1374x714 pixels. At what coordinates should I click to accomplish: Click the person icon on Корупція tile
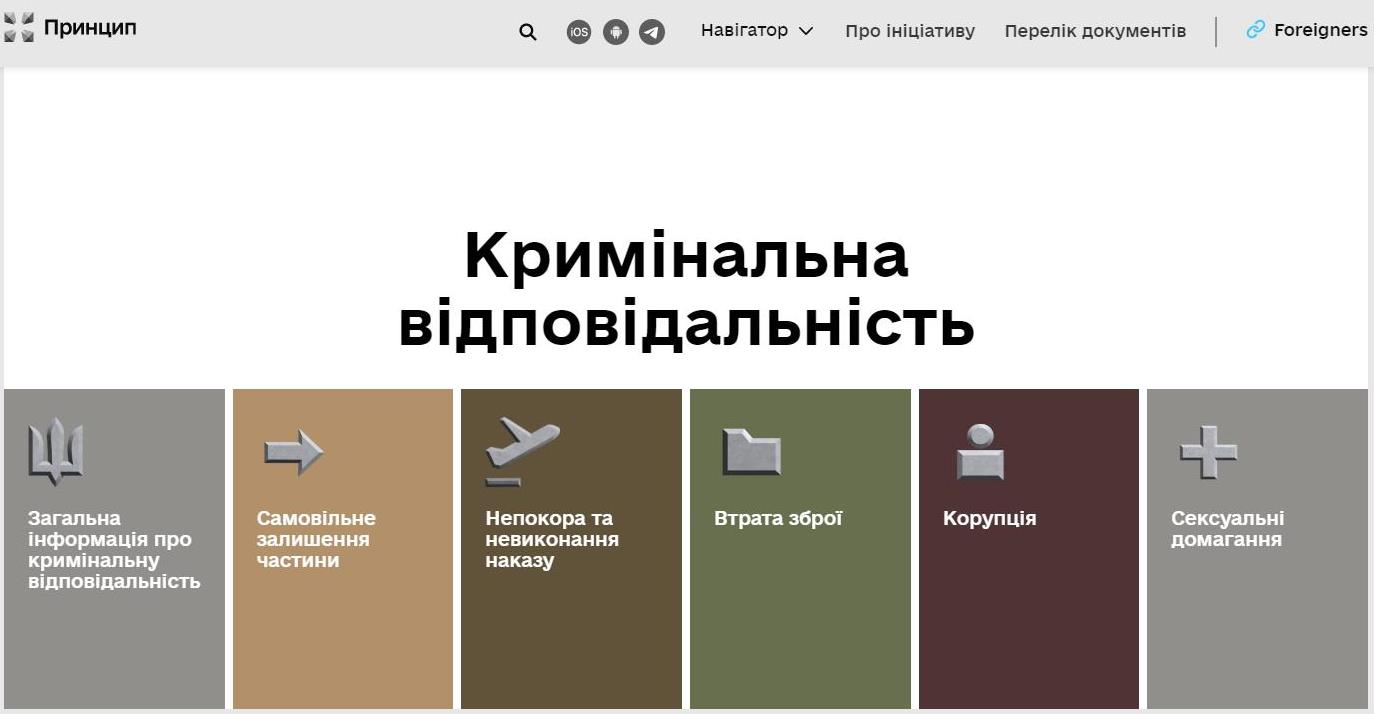980,452
